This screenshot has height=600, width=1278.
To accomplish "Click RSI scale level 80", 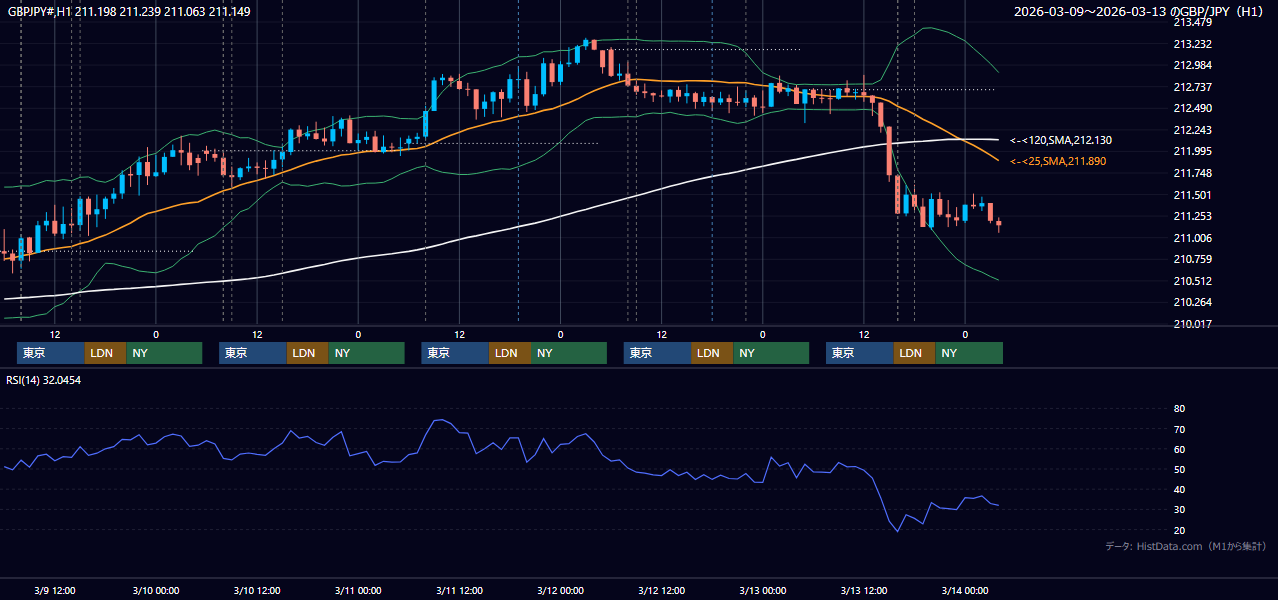I will 1179,409.
